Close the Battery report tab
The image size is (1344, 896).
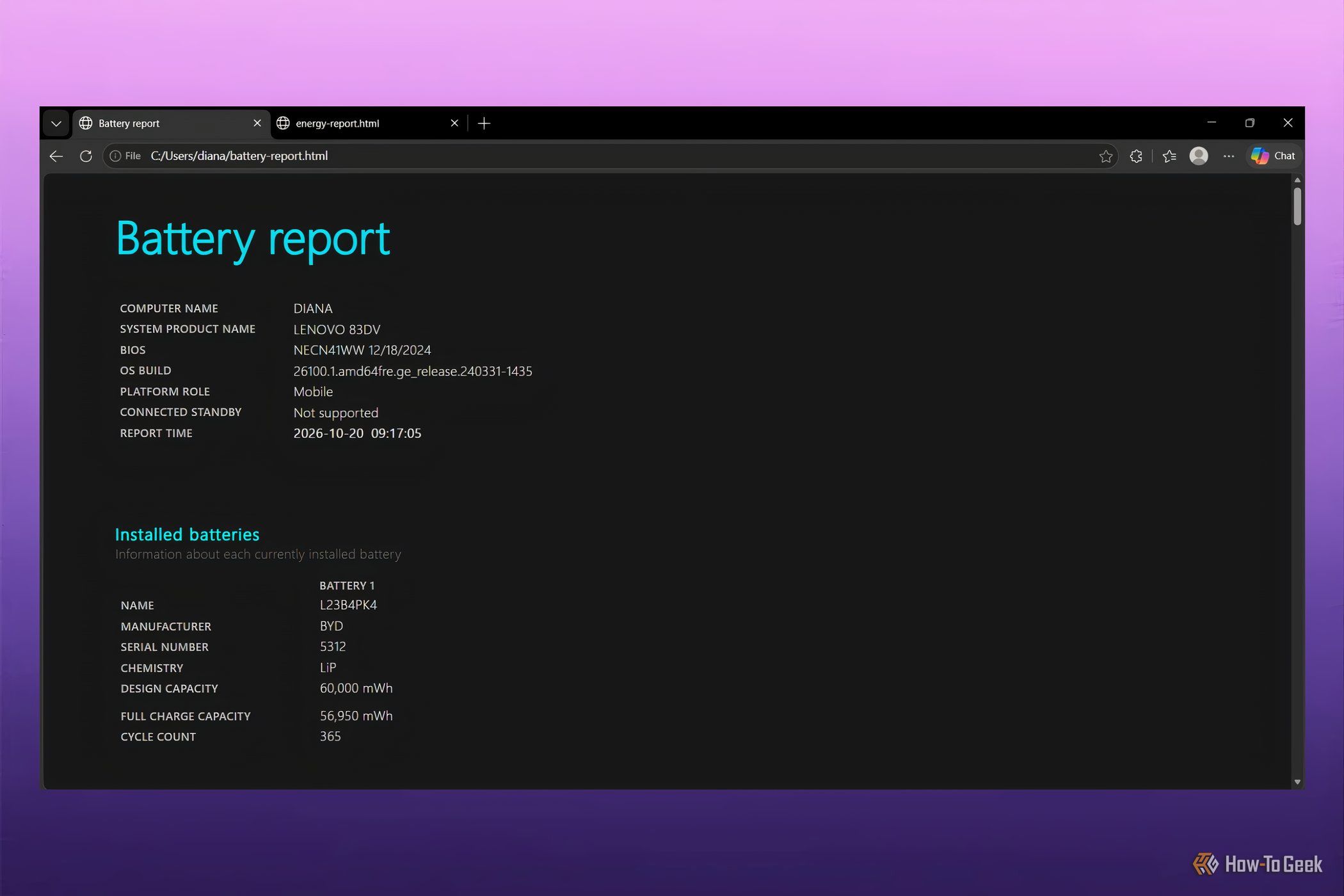click(257, 123)
